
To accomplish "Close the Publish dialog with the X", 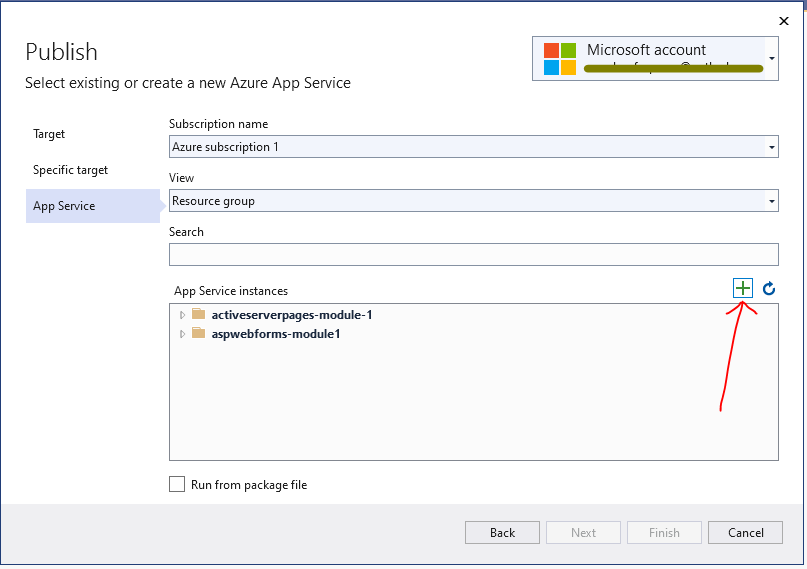I will tap(784, 21).
